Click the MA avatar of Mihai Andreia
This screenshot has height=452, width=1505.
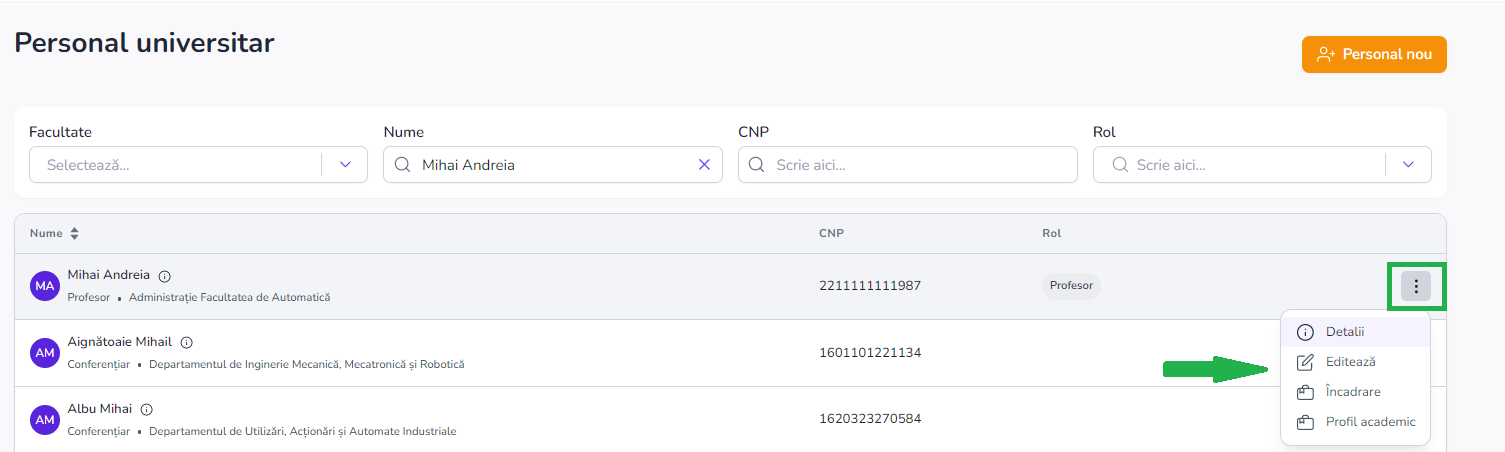pyautogui.click(x=45, y=287)
